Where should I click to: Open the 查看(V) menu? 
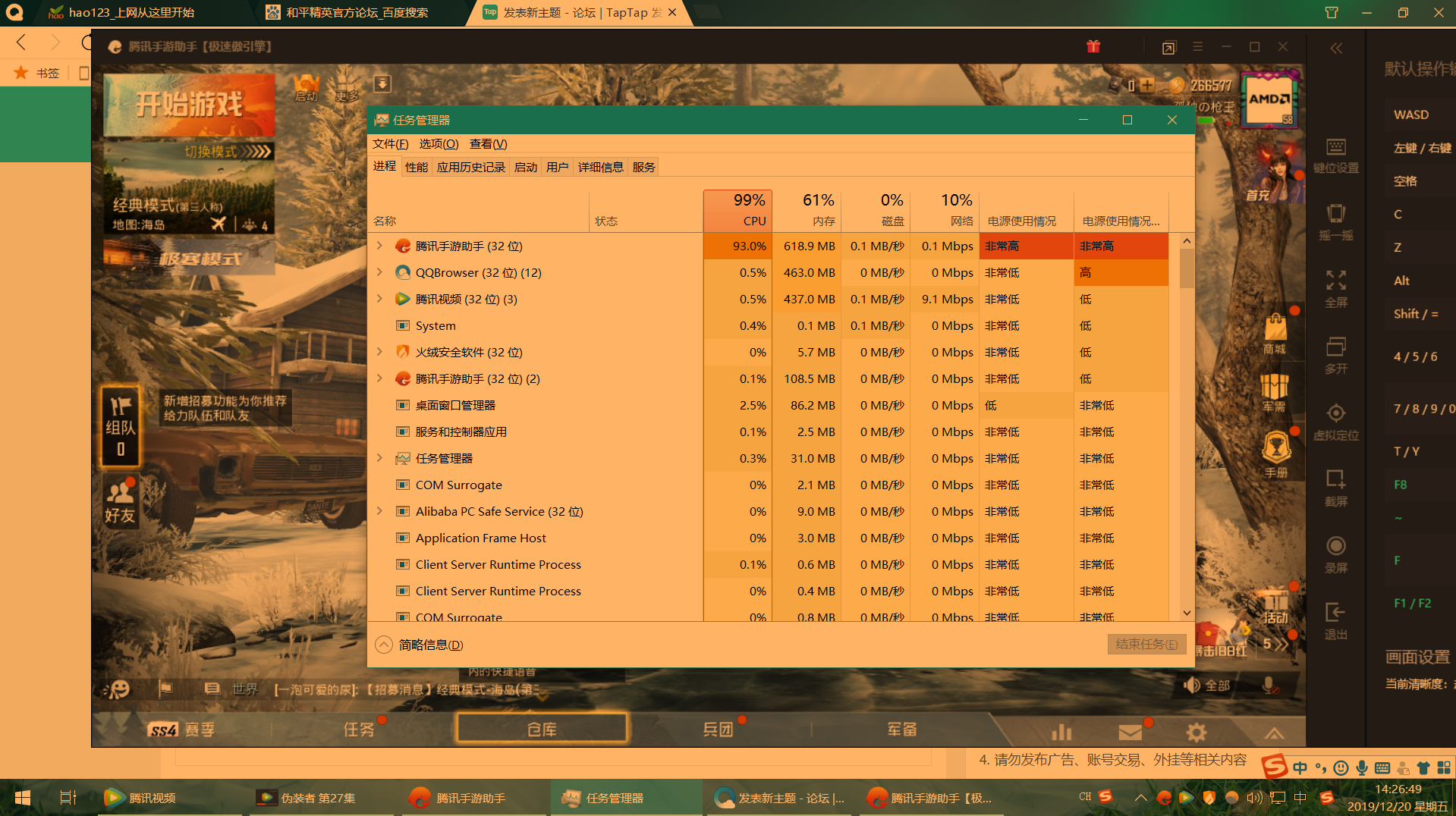click(x=488, y=143)
